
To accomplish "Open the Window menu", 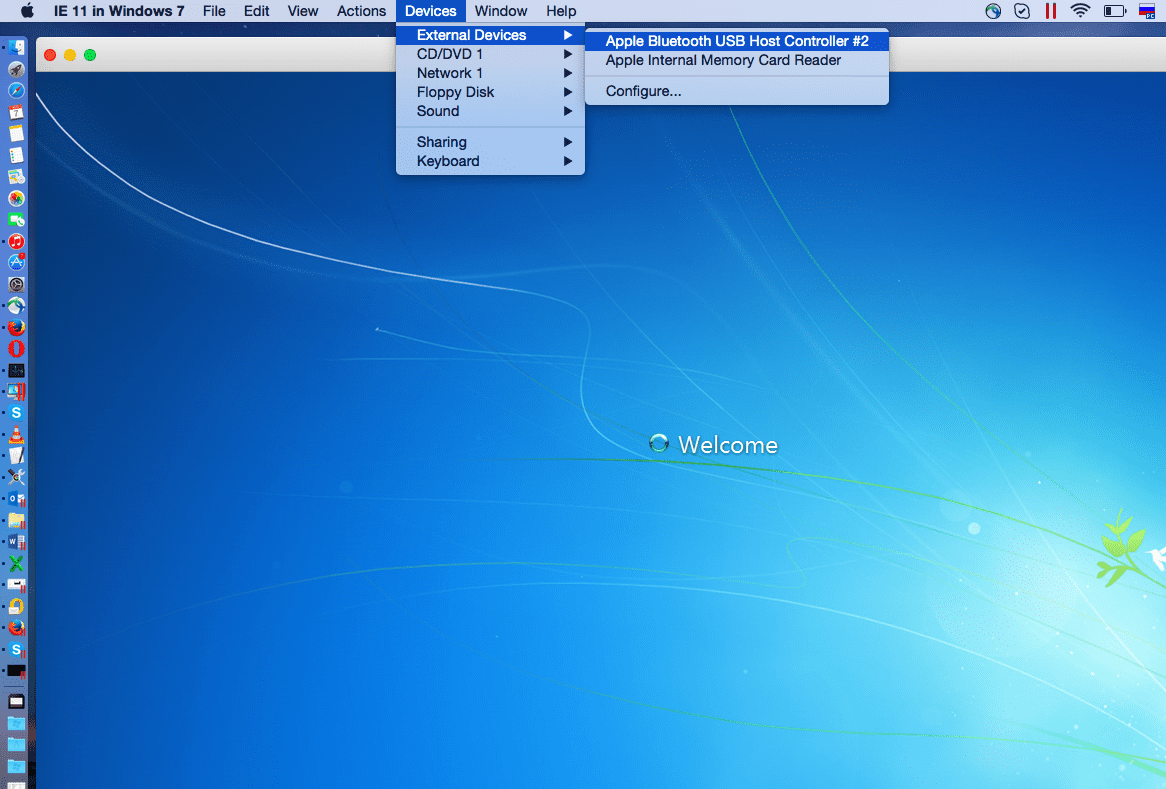I will click(501, 11).
